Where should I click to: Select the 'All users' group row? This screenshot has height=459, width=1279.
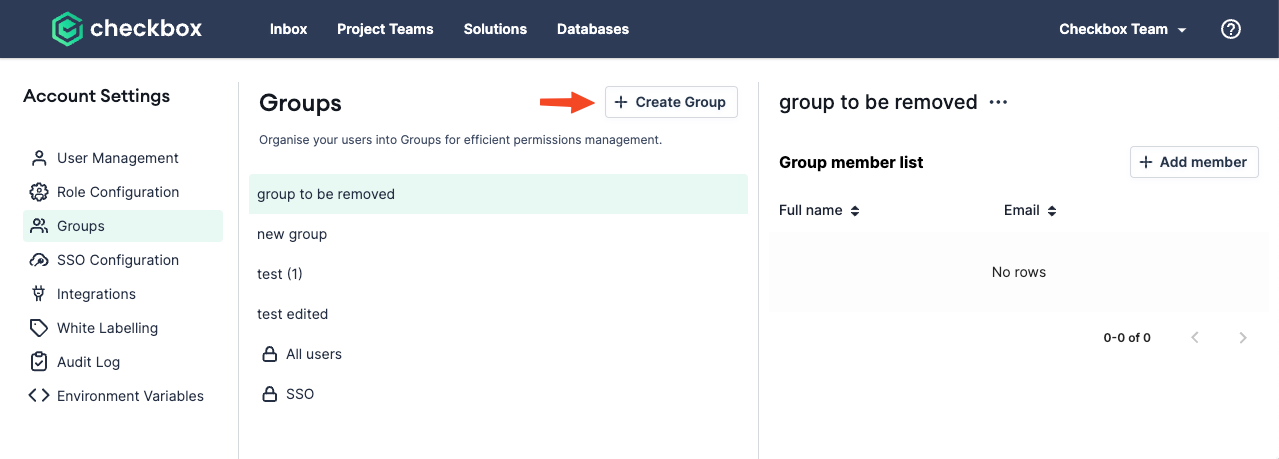(x=498, y=354)
